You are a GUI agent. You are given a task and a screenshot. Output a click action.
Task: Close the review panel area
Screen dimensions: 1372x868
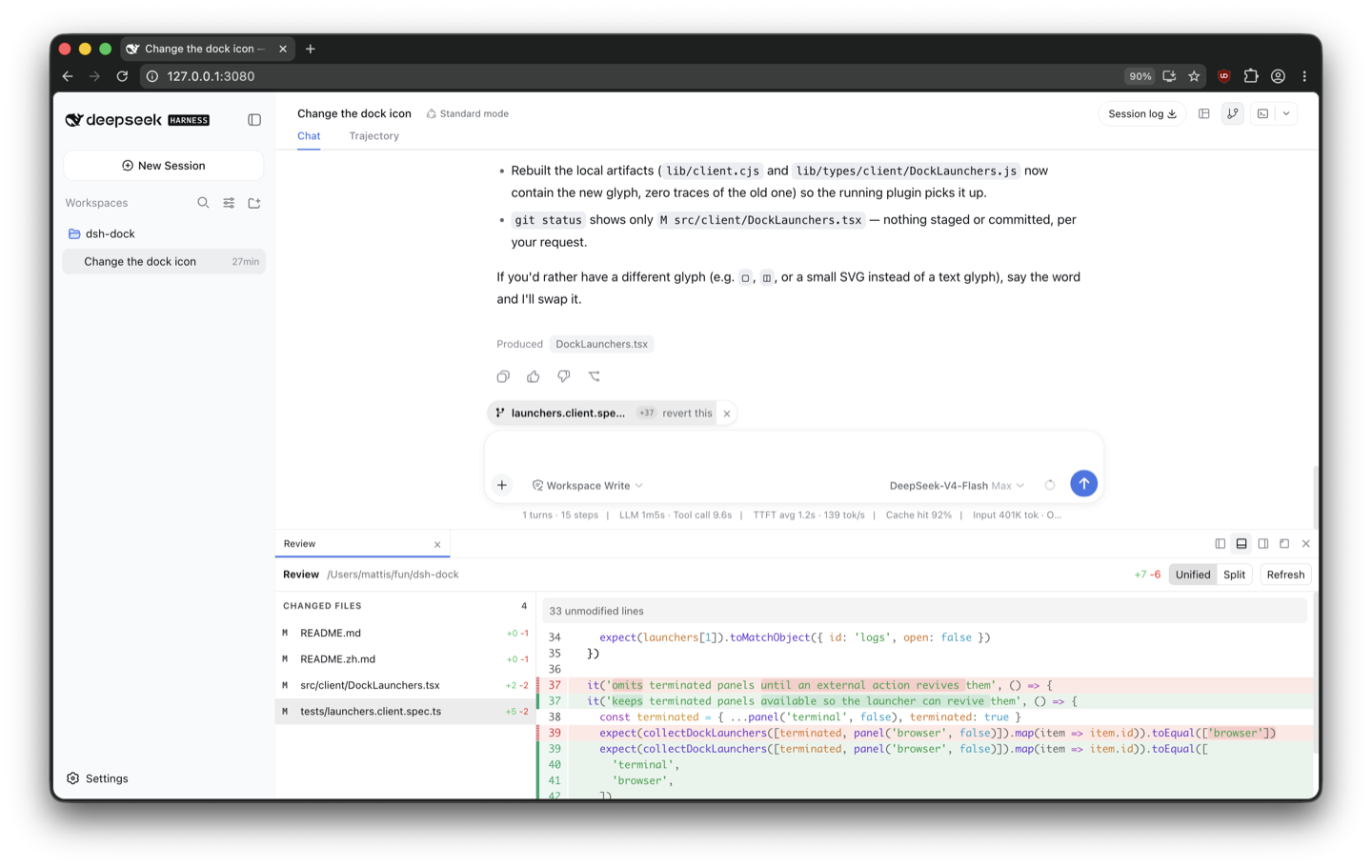(1306, 544)
